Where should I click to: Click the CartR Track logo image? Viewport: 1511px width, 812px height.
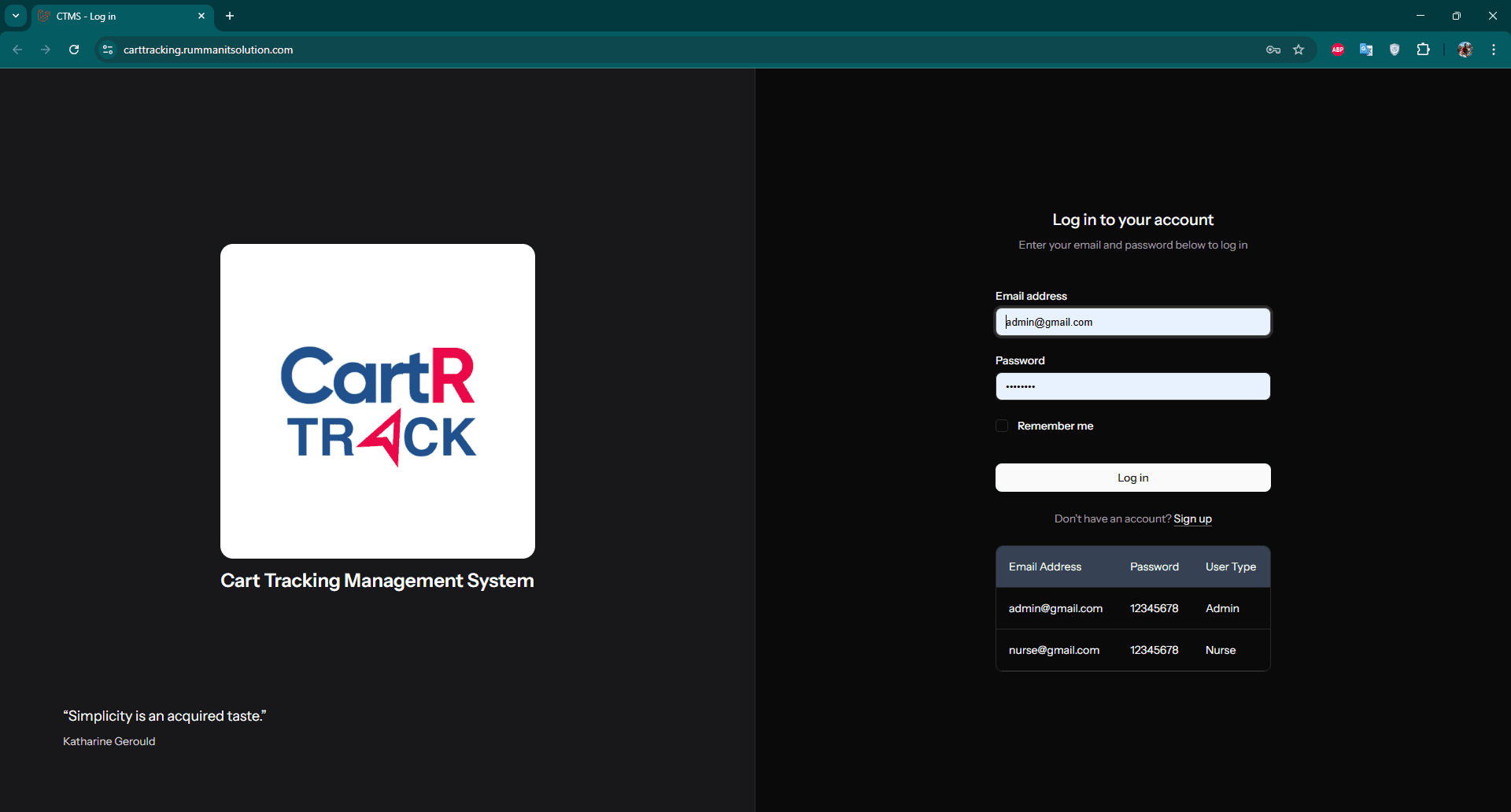click(378, 401)
